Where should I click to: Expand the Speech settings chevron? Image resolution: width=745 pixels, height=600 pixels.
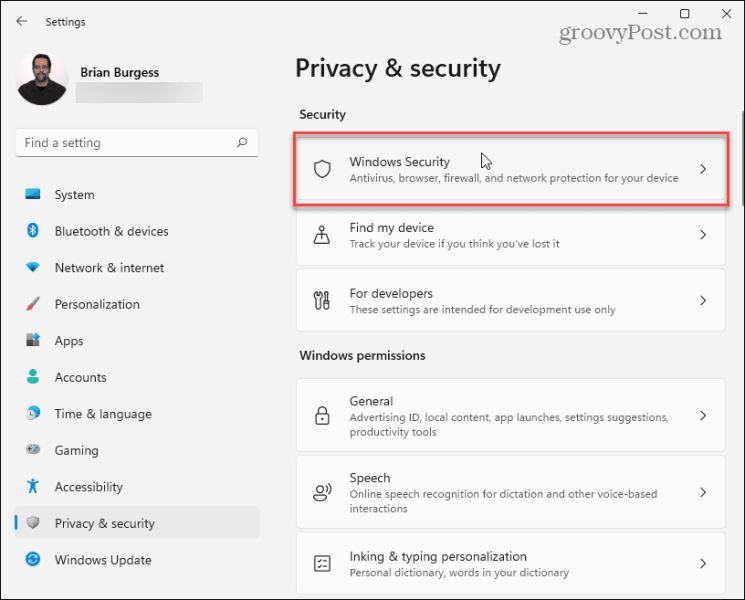(x=703, y=492)
